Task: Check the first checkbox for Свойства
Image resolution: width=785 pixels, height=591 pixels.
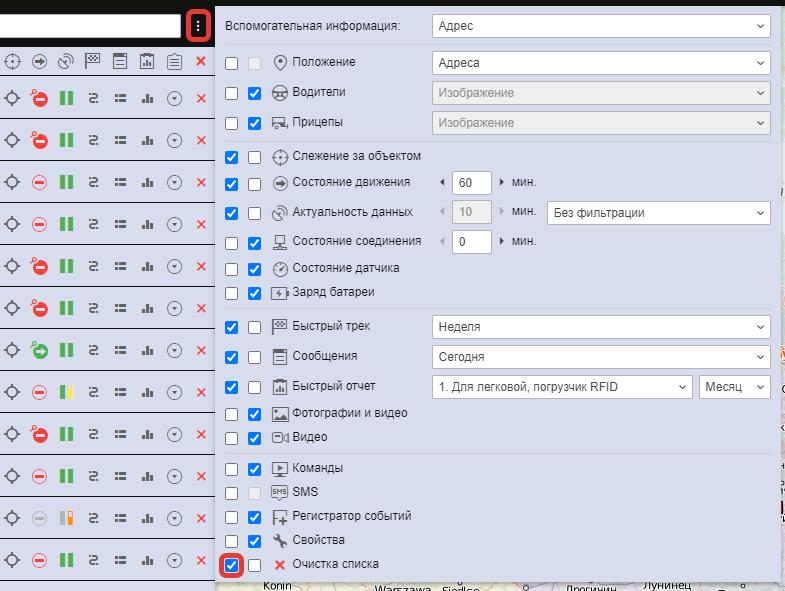Action: (x=231, y=541)
